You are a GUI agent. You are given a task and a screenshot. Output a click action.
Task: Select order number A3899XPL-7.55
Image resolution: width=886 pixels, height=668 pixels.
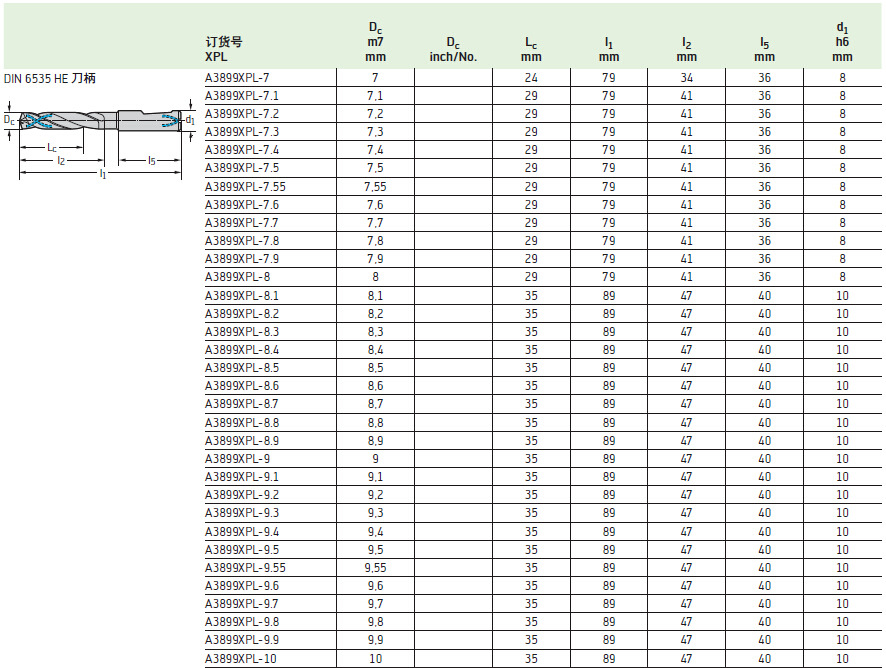click(x=245, y=186)
